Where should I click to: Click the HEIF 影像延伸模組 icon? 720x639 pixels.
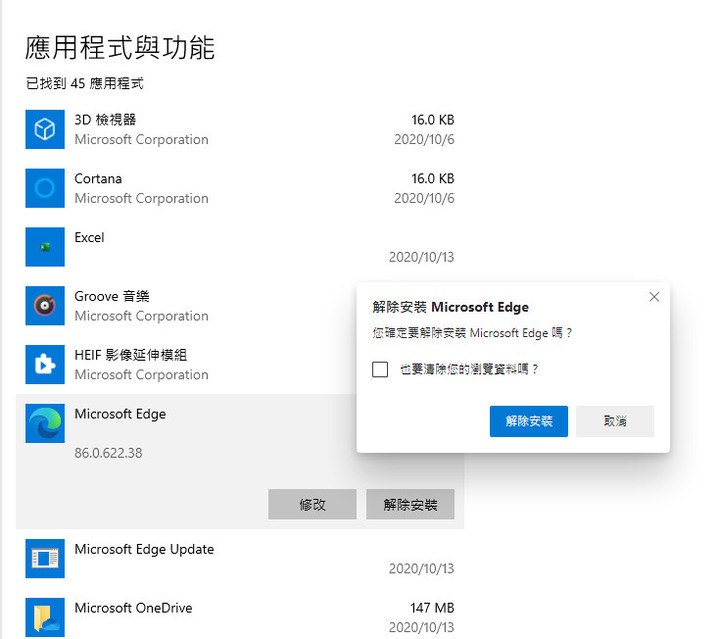tap(45, 364)
